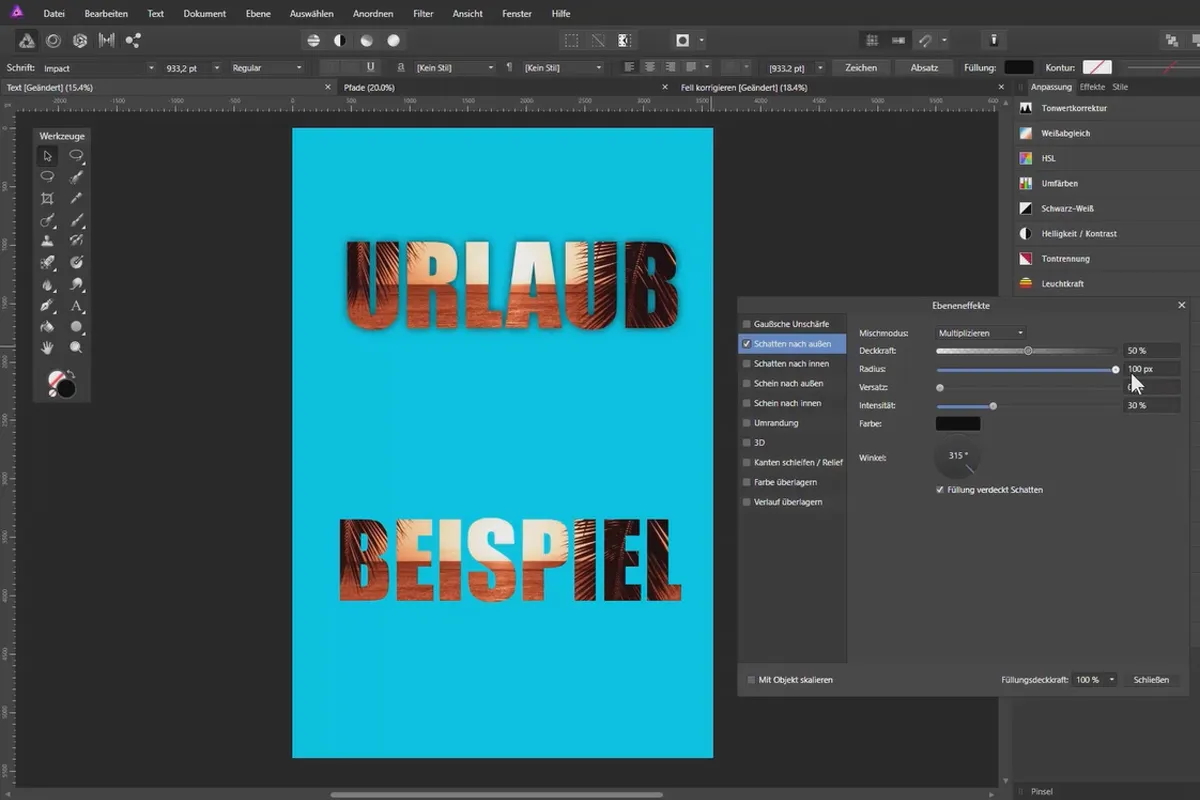Click the black Farbe shadow color swatch
The image size is (1200, 800).
click(x=957, y=424)
